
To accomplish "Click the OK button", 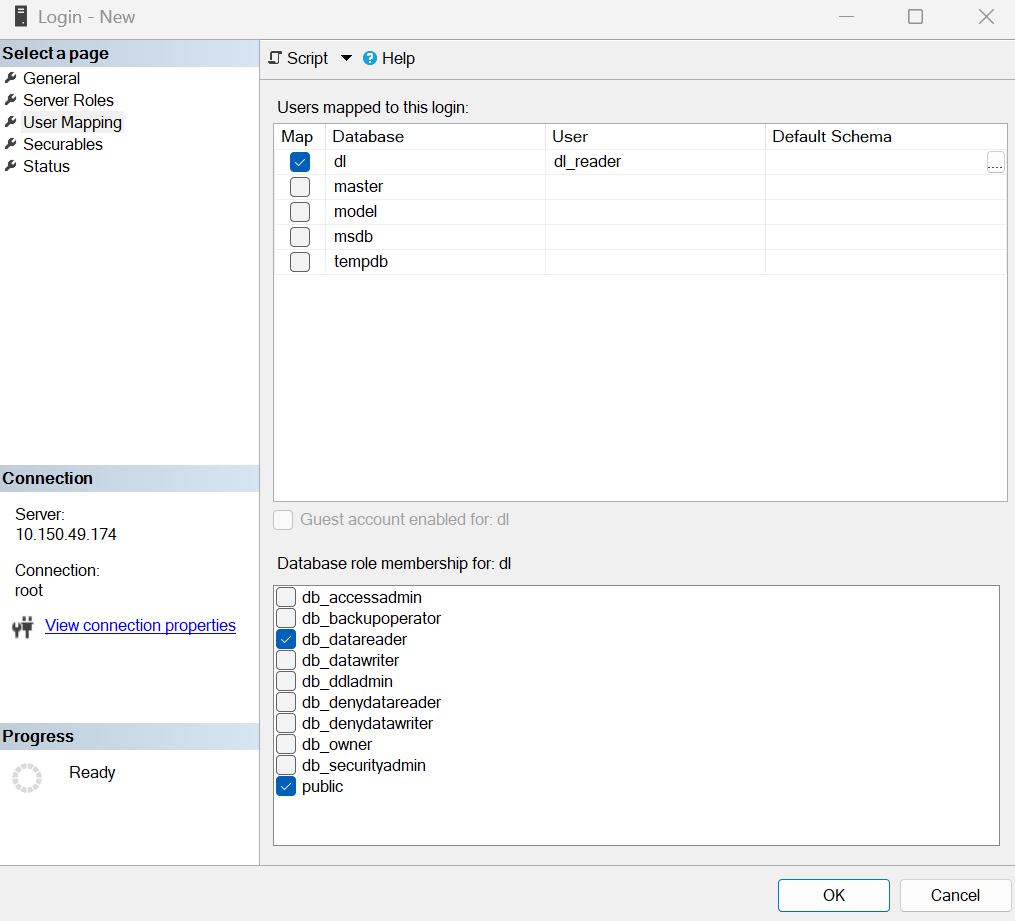I will click(x=833, y=895).
